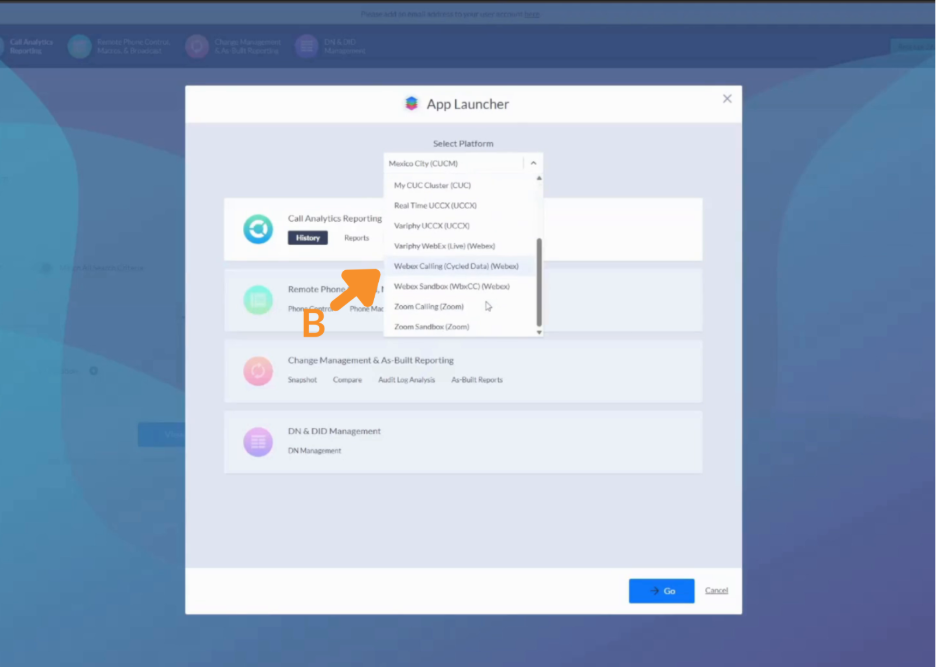Click the platform list scroll up arrow
Screen dimensions: 936x667
[x=539, y=178]
